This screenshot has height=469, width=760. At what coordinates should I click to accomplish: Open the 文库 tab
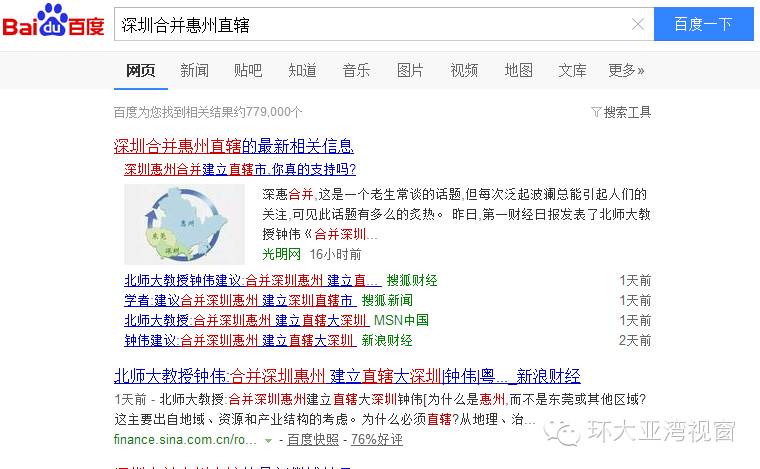point(572,71)
